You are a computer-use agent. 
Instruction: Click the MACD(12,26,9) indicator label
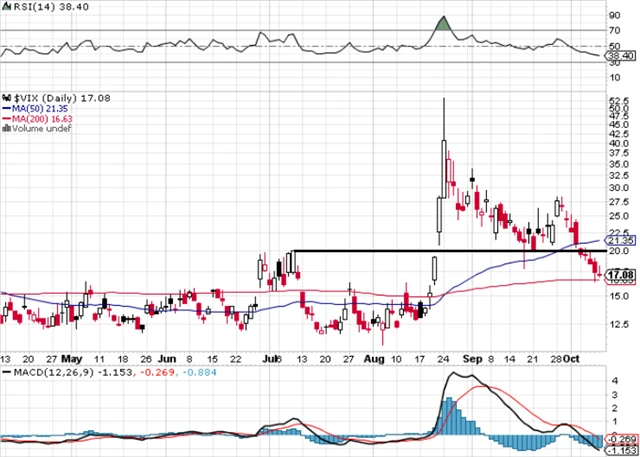pos(43,373)
